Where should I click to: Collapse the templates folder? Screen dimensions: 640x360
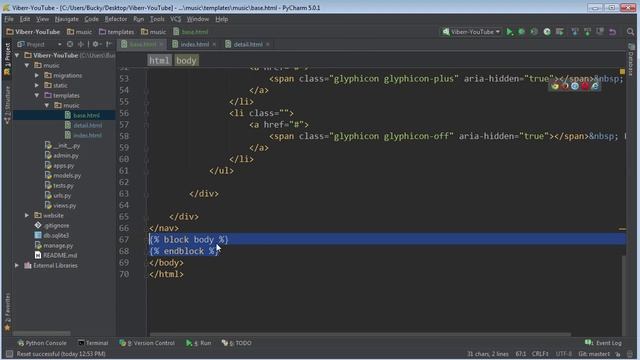[x=37, y=95]
